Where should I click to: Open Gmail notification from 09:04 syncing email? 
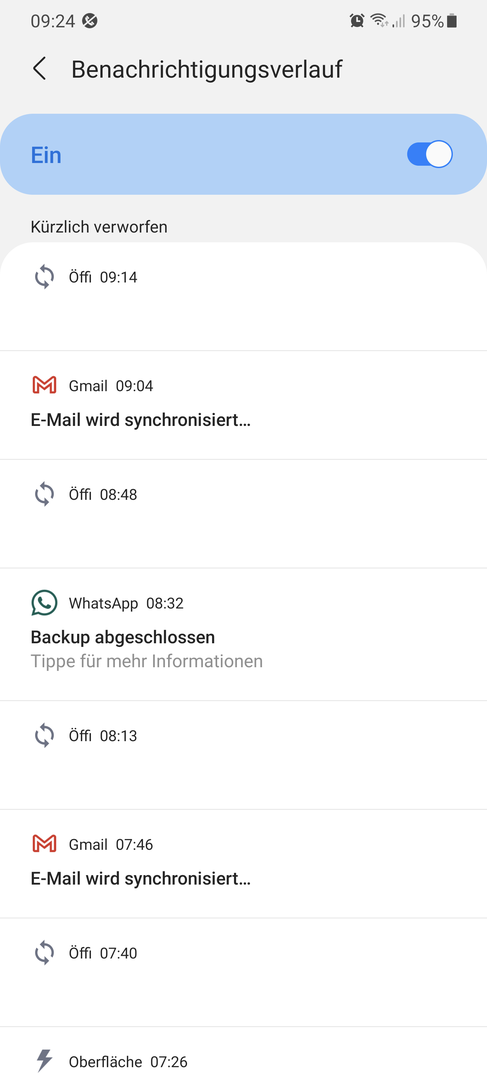click(243, 404)
